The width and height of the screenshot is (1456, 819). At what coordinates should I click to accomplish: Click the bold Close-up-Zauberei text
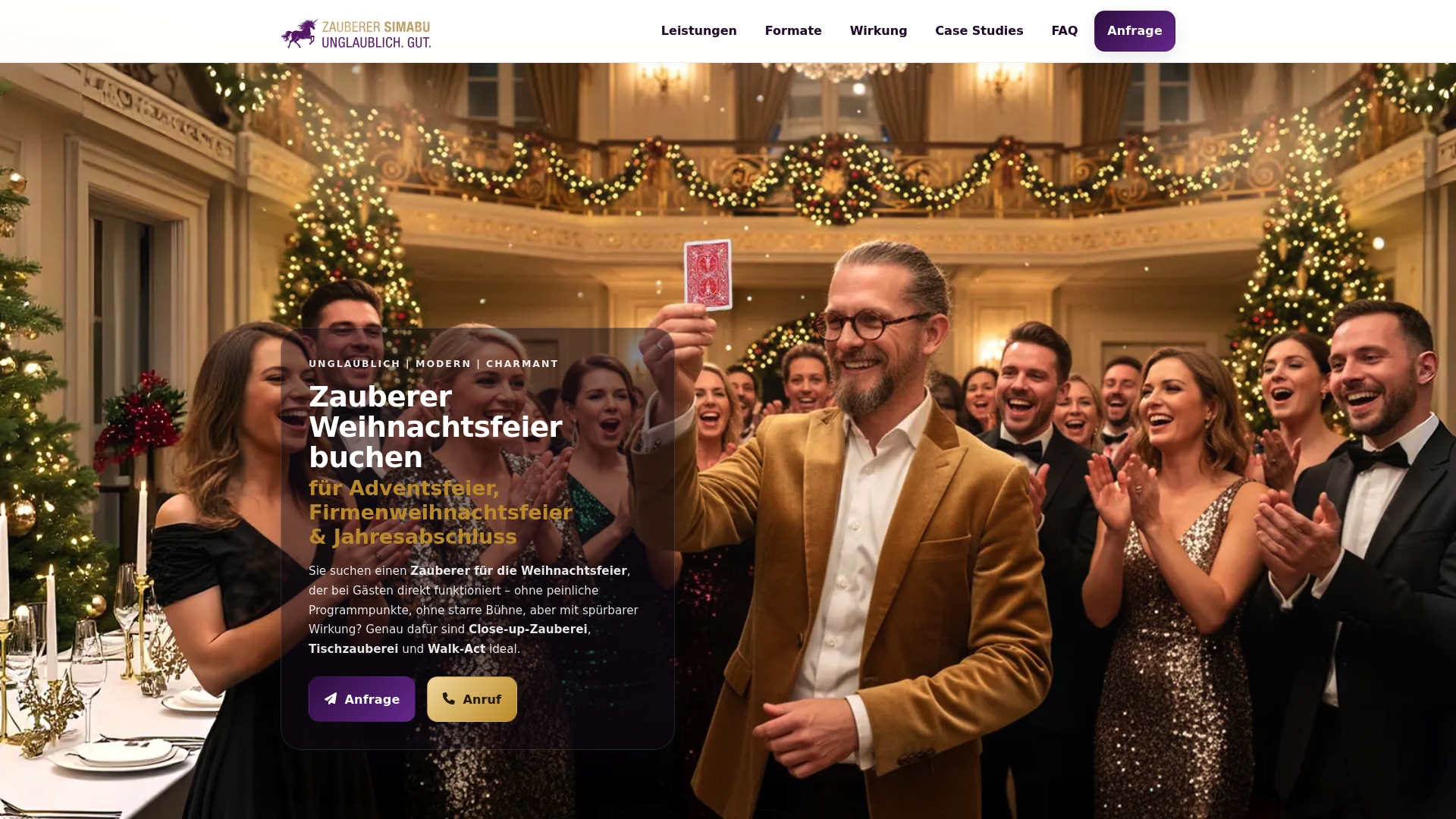(528, 629)
